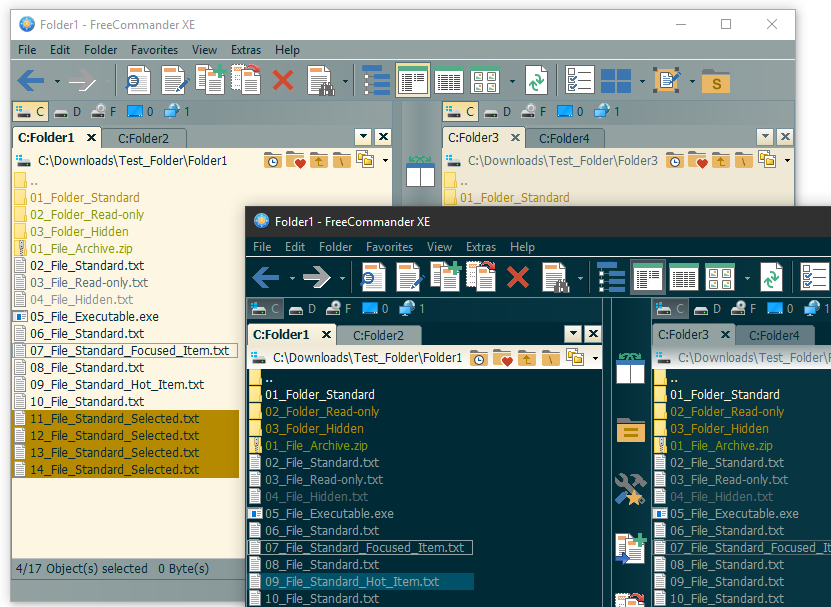Toggle dual-panel layout icon in light window toolbar
Viewport: 831px width, 607px height.
tap(615, 80)
